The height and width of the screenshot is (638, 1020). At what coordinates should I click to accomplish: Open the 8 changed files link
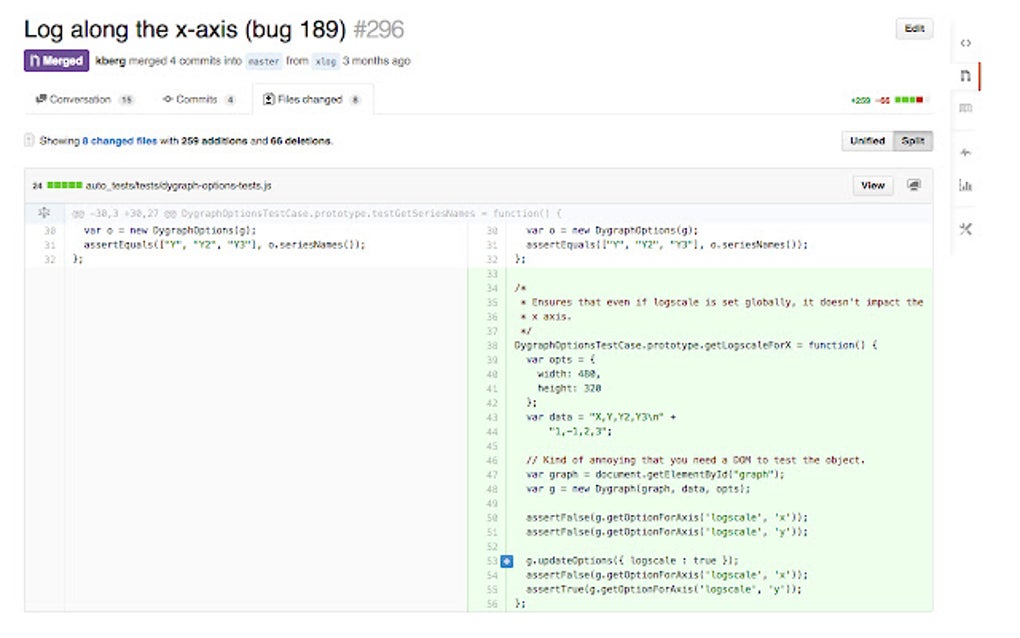[x=120, y=140]
